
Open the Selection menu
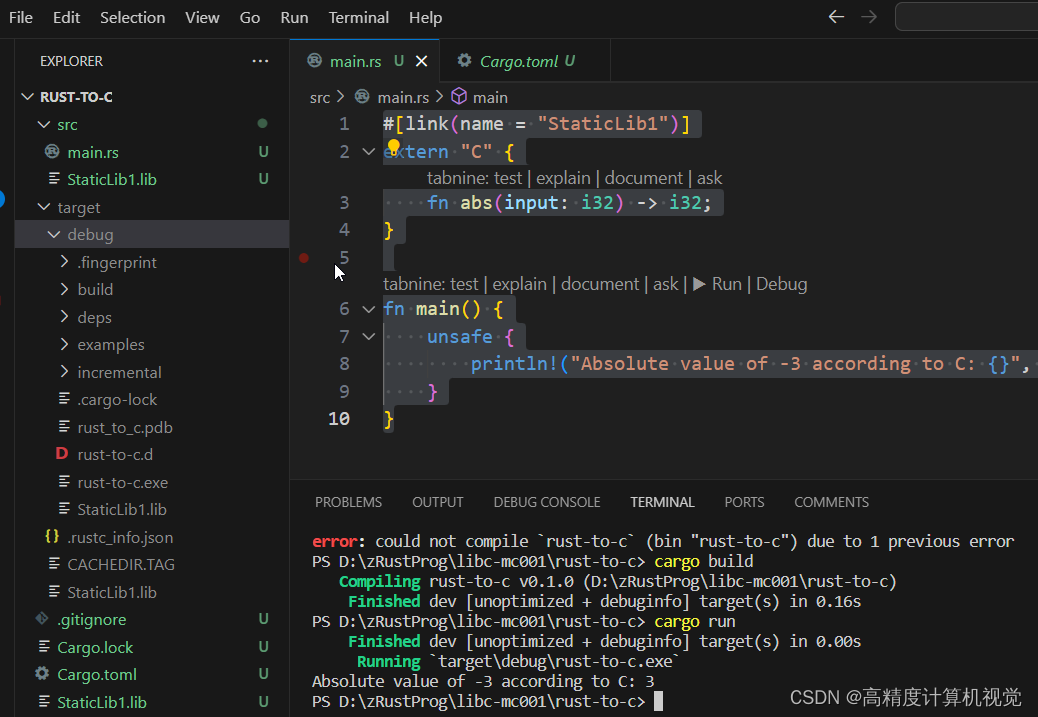click(132, 18)
